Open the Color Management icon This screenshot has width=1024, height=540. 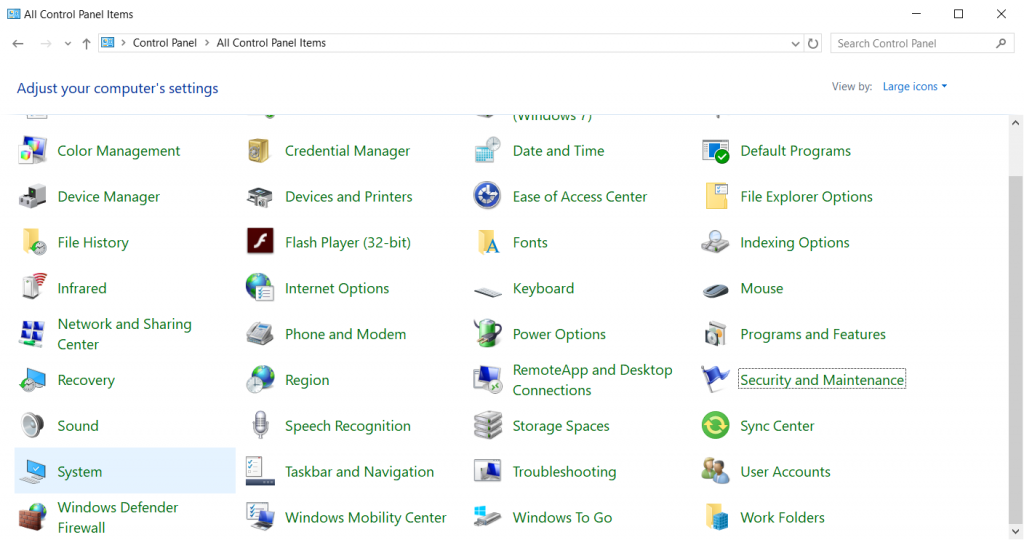33,151
